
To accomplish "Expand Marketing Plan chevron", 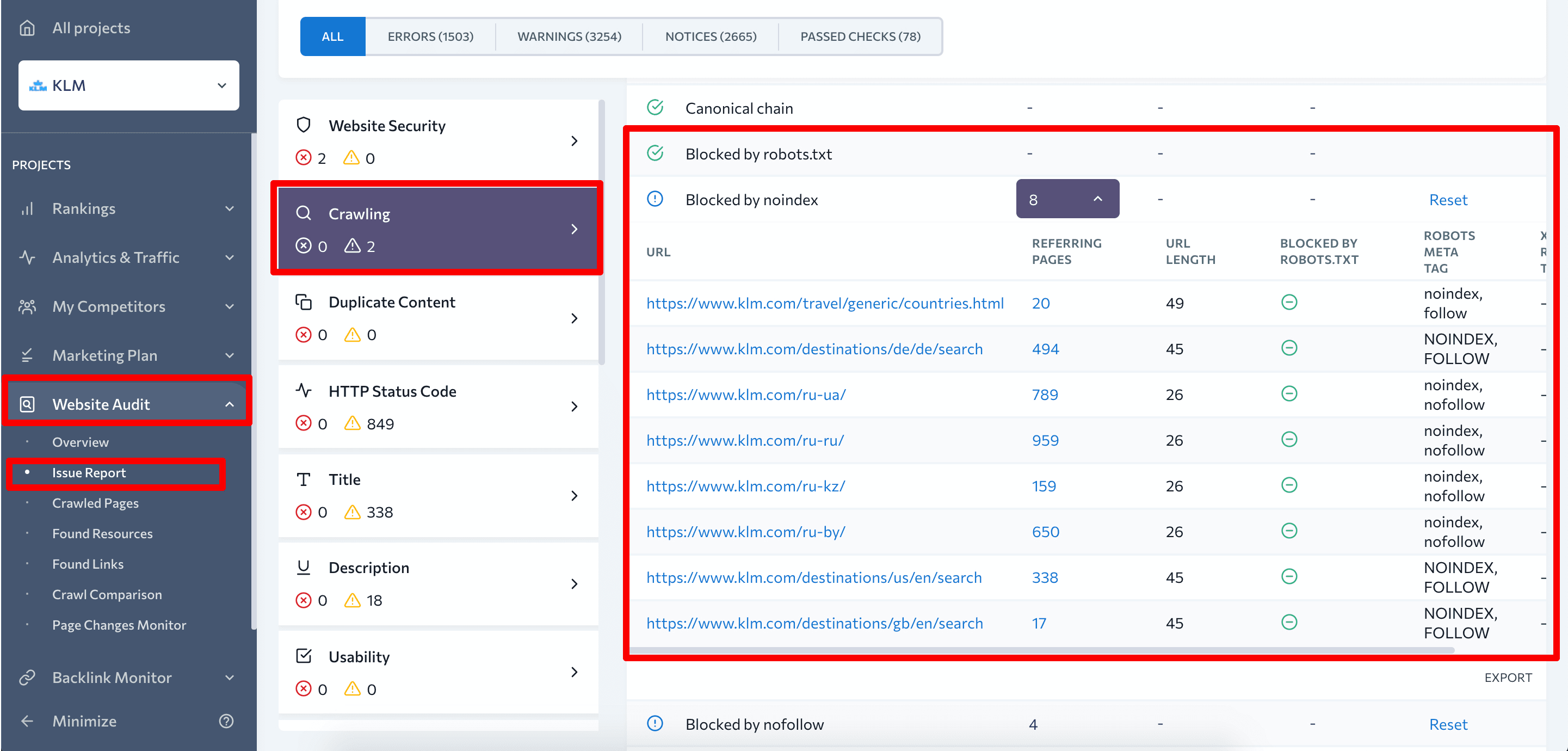I will tap(230, 356).
